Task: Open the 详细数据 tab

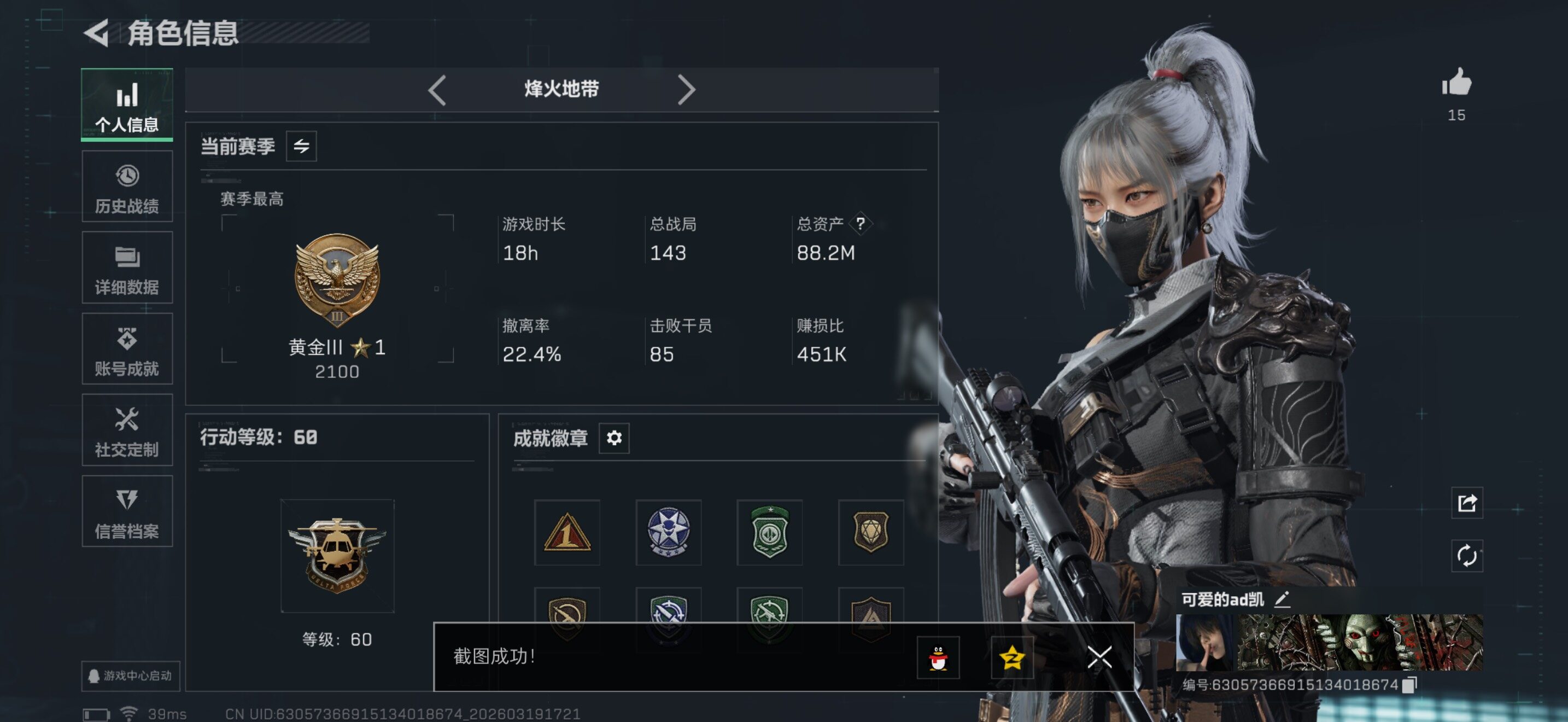Action: point(127,268)
